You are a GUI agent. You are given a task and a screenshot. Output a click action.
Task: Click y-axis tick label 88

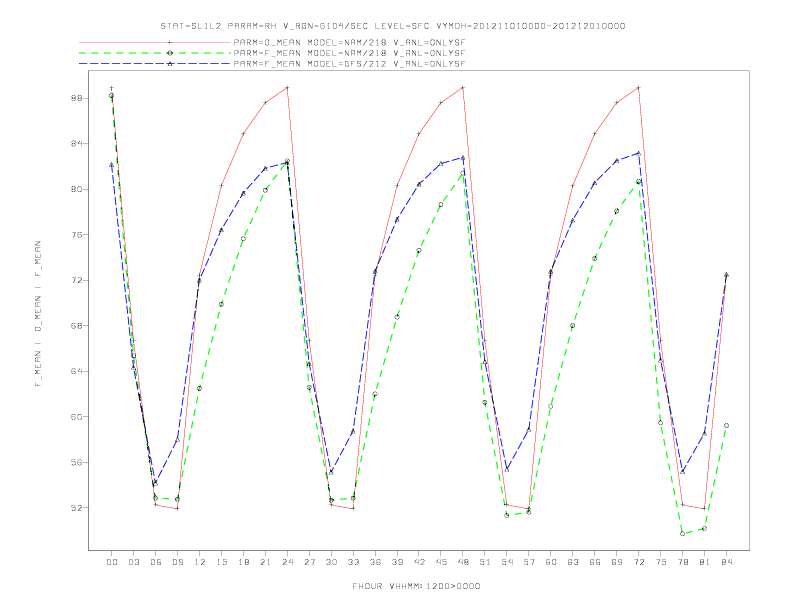point(76,98)
